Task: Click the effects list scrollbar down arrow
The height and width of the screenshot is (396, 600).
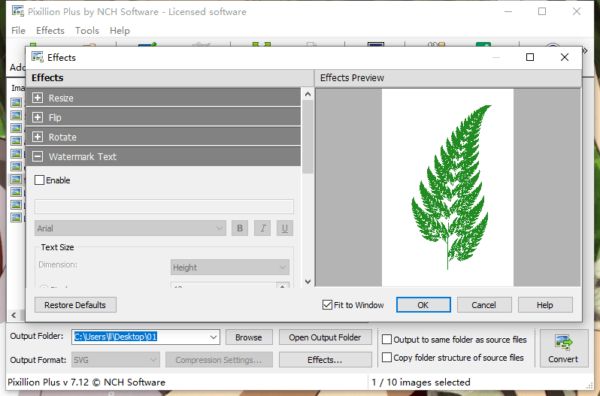Action: [308, 282]
